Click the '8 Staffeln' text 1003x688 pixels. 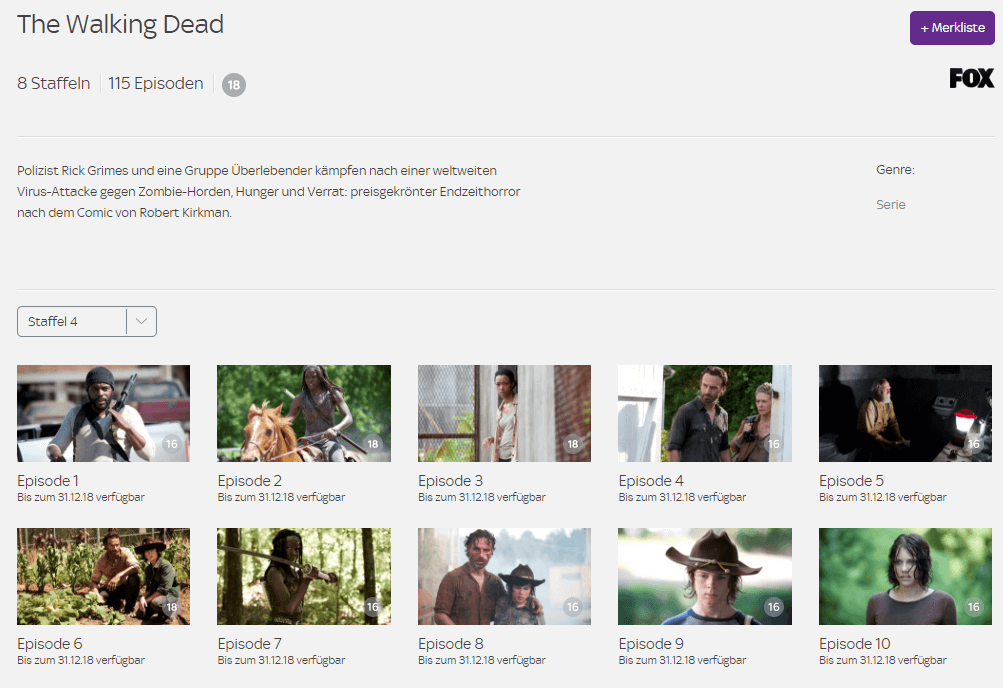(x=54, y=83)
